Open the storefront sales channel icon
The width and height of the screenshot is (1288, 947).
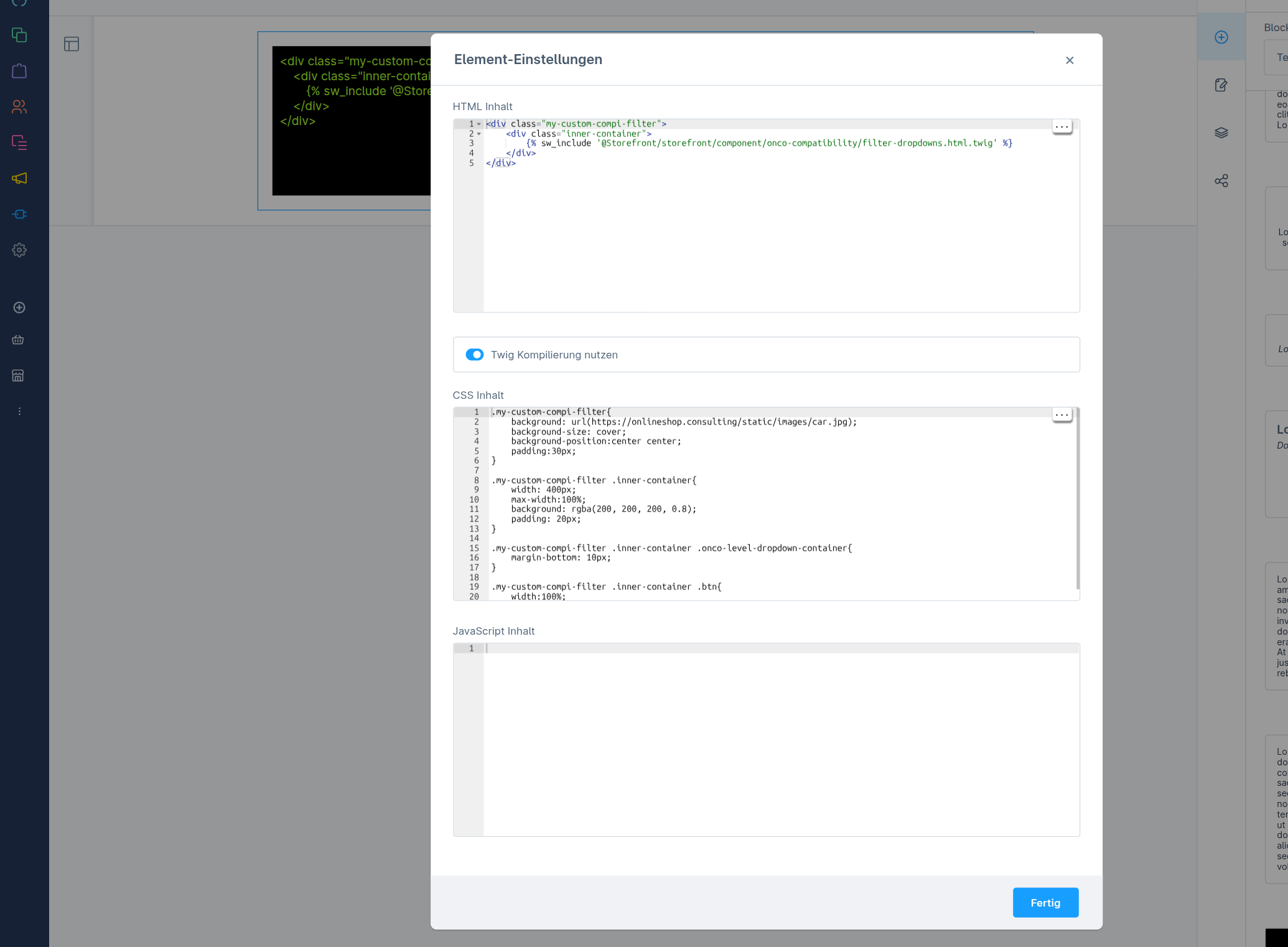pos(18,375)
